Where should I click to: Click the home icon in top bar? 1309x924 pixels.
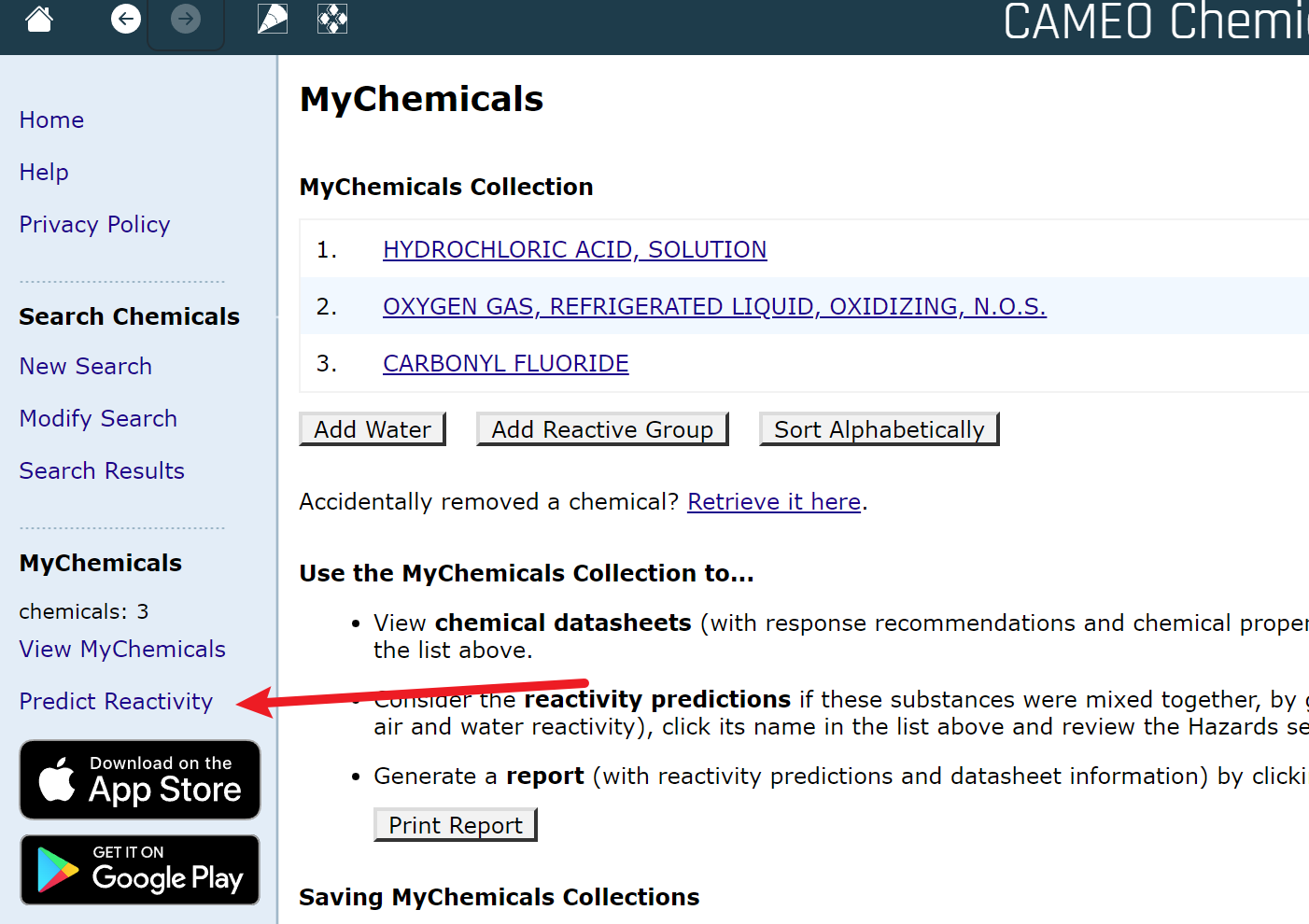point(39,18)
